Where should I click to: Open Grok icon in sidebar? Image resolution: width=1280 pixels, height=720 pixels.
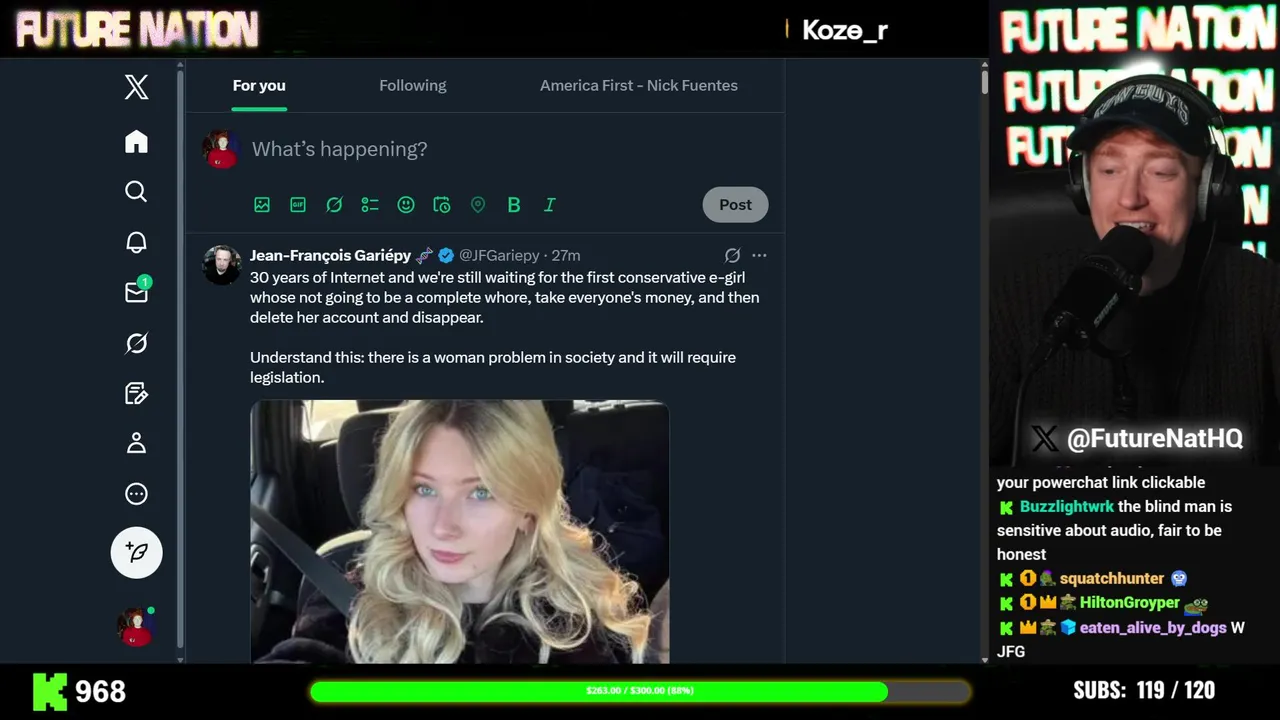[136, 343]
